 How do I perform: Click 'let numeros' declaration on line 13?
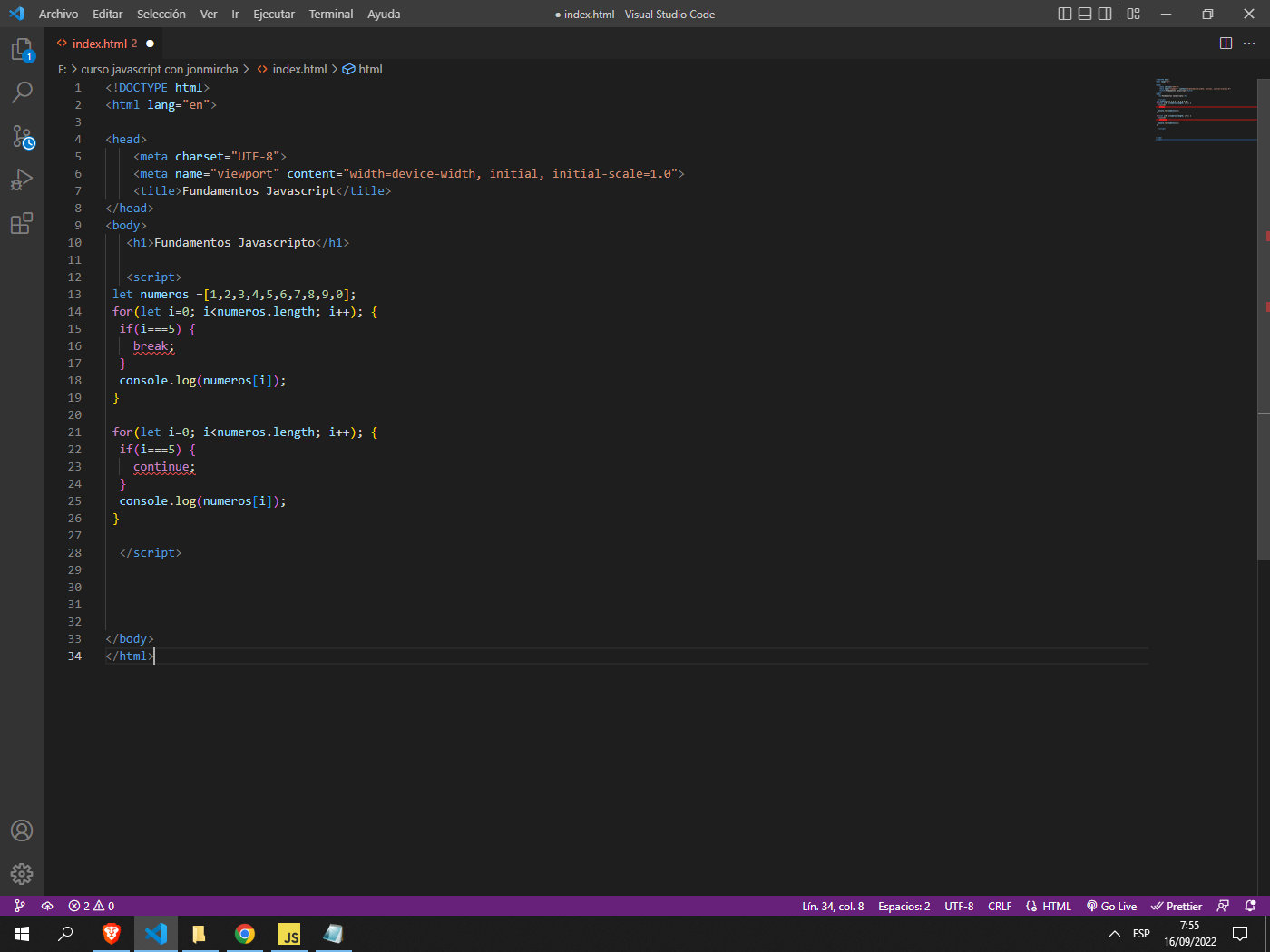151,294
